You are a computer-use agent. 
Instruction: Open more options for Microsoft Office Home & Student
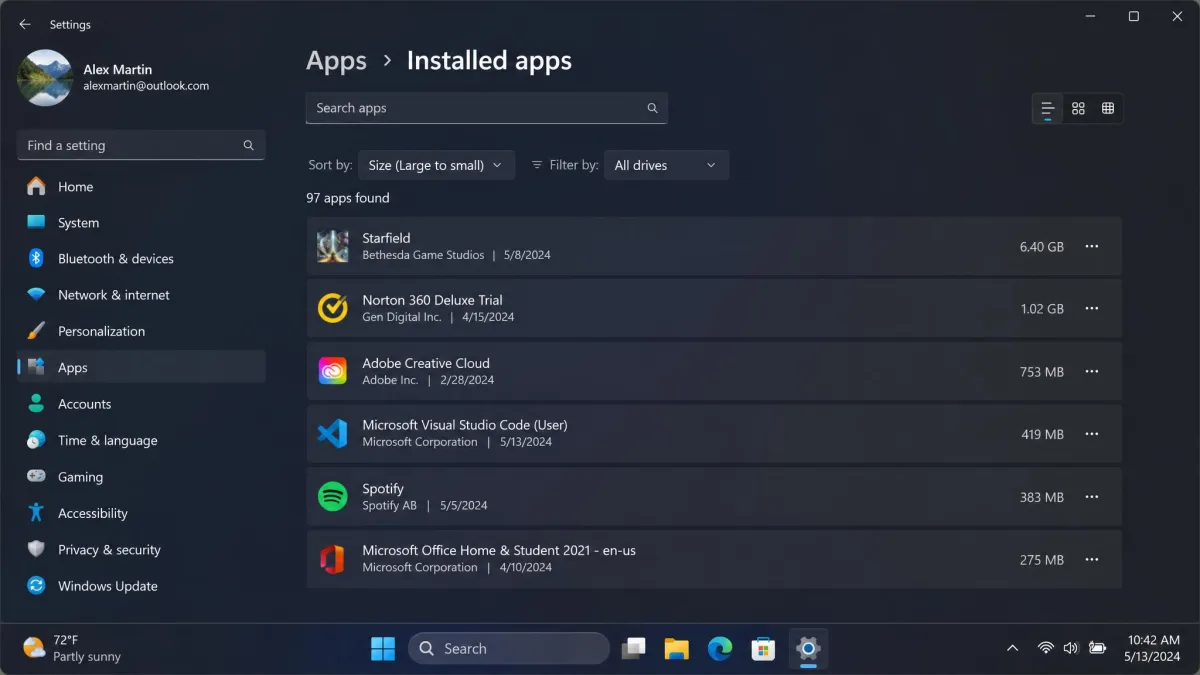(1092, 560)
